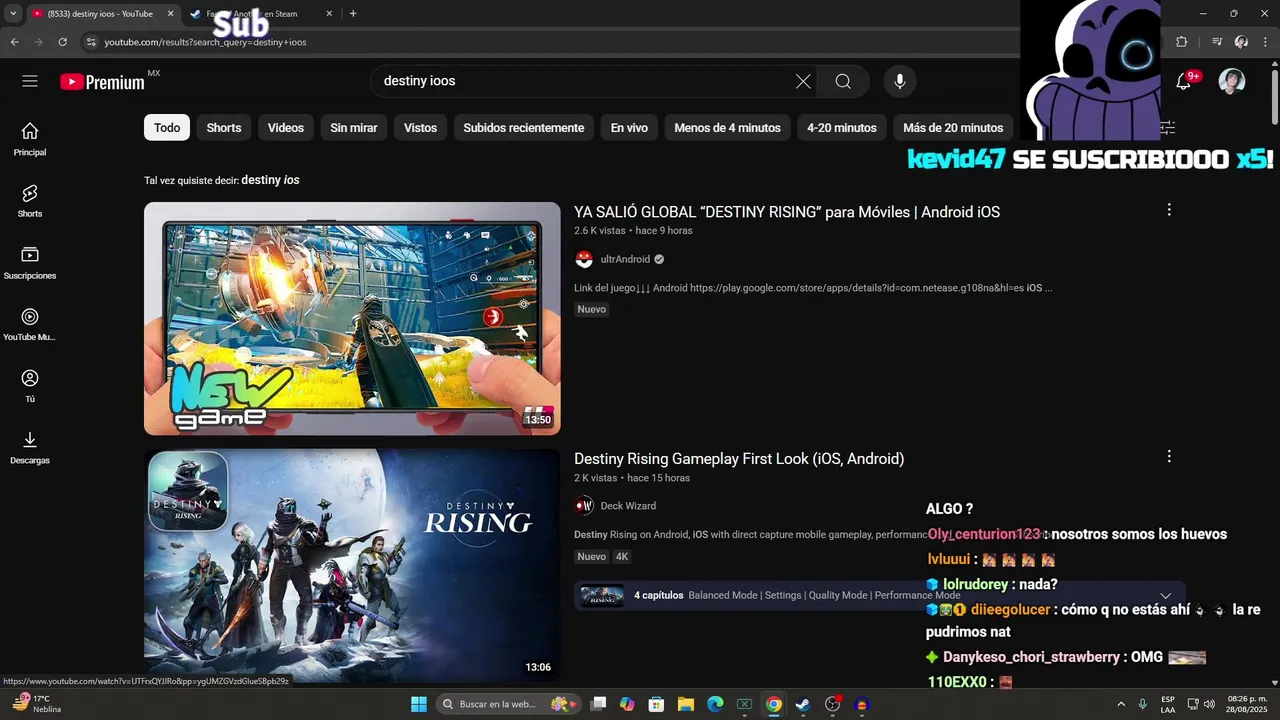Open Shorts in the left sidebar
Screen dimensions: 1280x720
point(30,201)
